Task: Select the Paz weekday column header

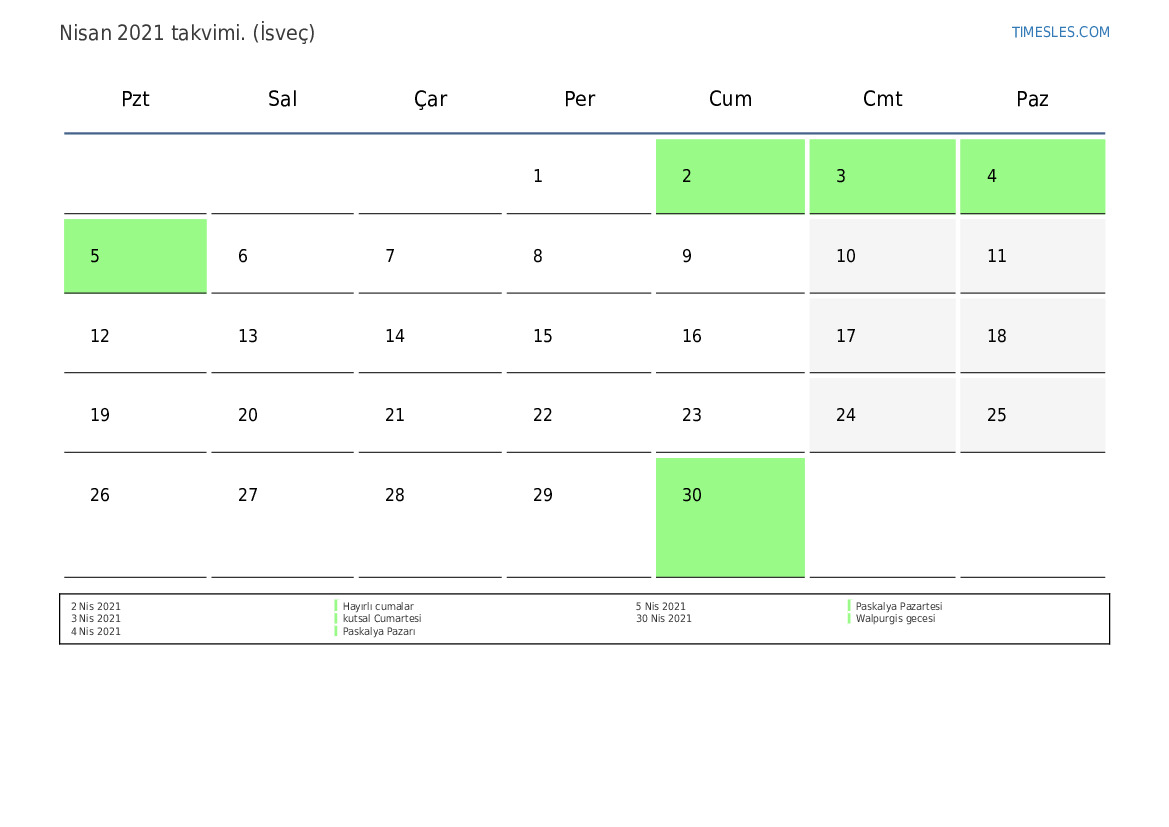Action: [1032, 99]
